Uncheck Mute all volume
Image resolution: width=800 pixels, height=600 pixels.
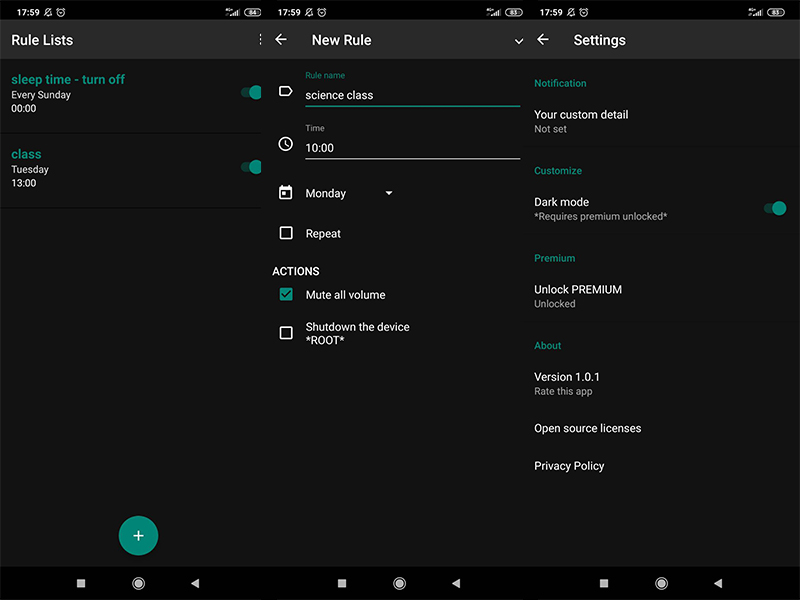pos(286,295)
